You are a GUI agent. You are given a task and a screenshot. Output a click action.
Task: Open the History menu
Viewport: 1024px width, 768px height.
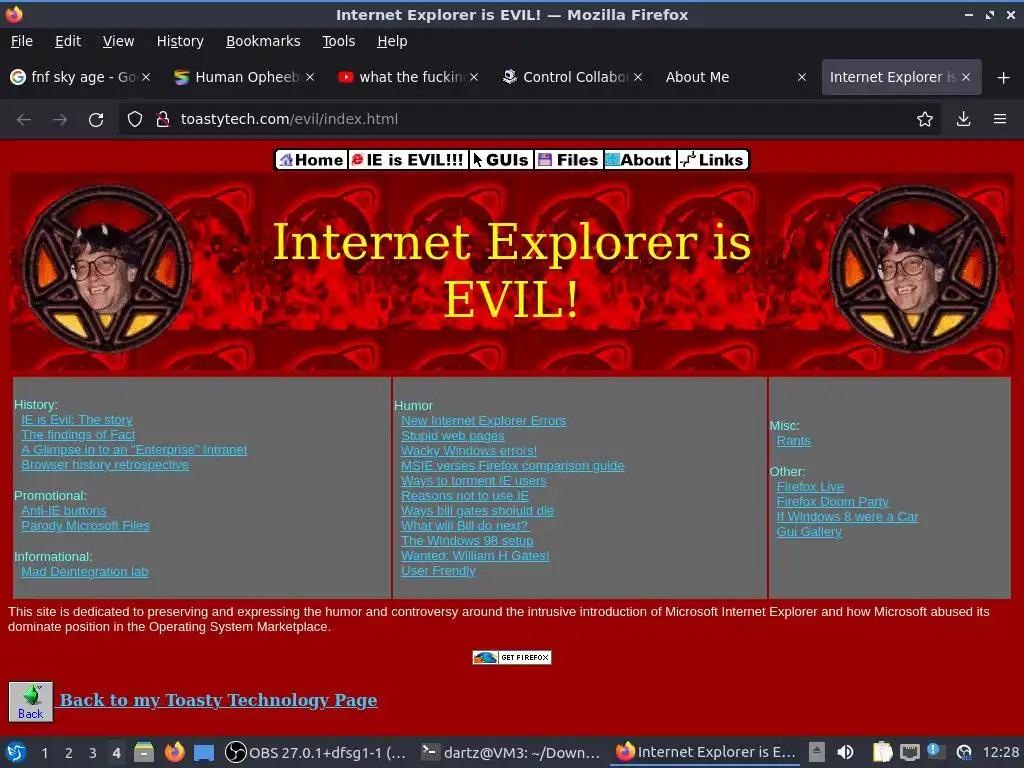point(180,41)
